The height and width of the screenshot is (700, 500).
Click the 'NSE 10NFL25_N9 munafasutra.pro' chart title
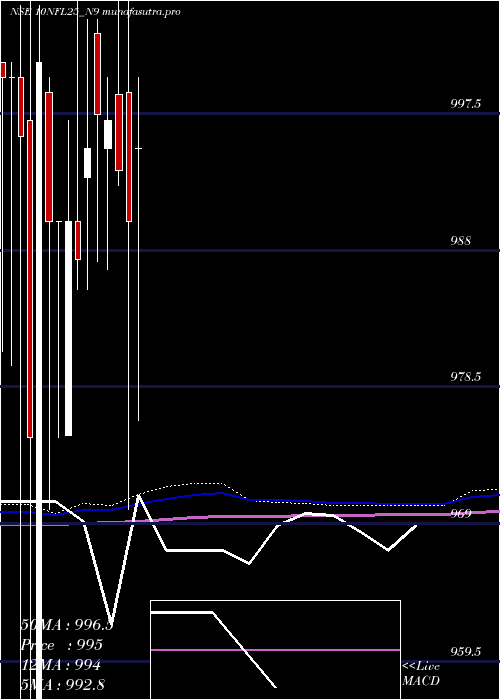tap(96, 12)
